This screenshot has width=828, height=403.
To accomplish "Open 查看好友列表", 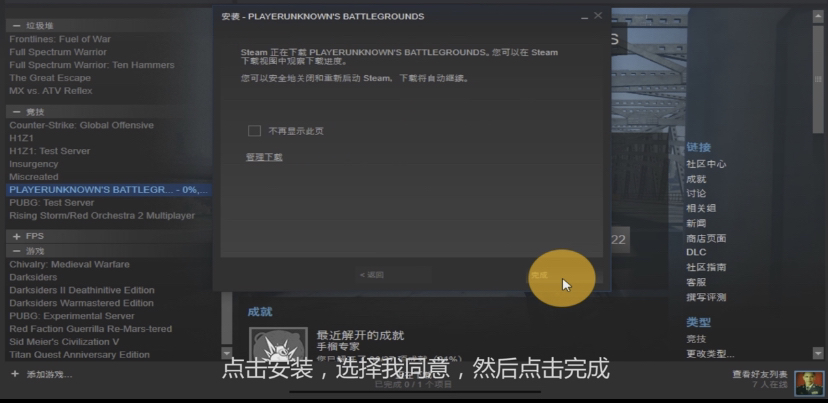I will pyautogui.click(x=759, y=374).
